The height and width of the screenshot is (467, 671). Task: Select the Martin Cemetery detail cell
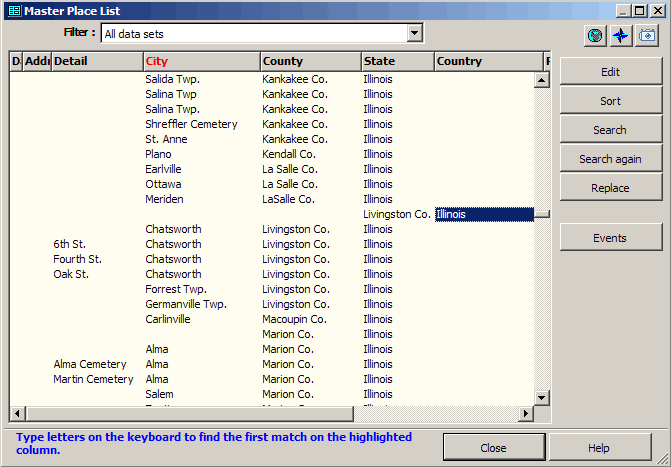pyautogui.click(x=93, y=379)
